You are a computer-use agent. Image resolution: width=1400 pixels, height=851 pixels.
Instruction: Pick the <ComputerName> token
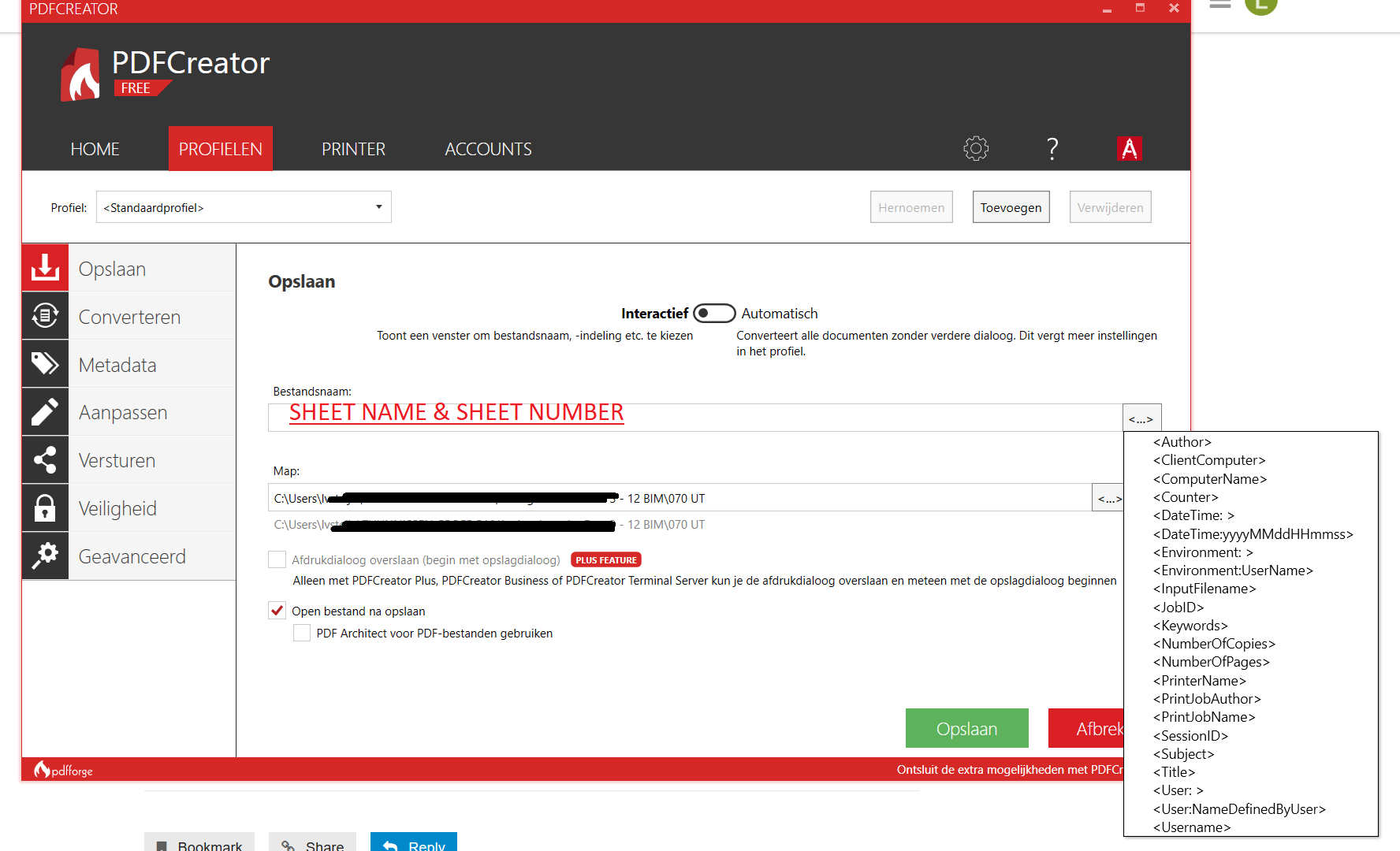1210,479
